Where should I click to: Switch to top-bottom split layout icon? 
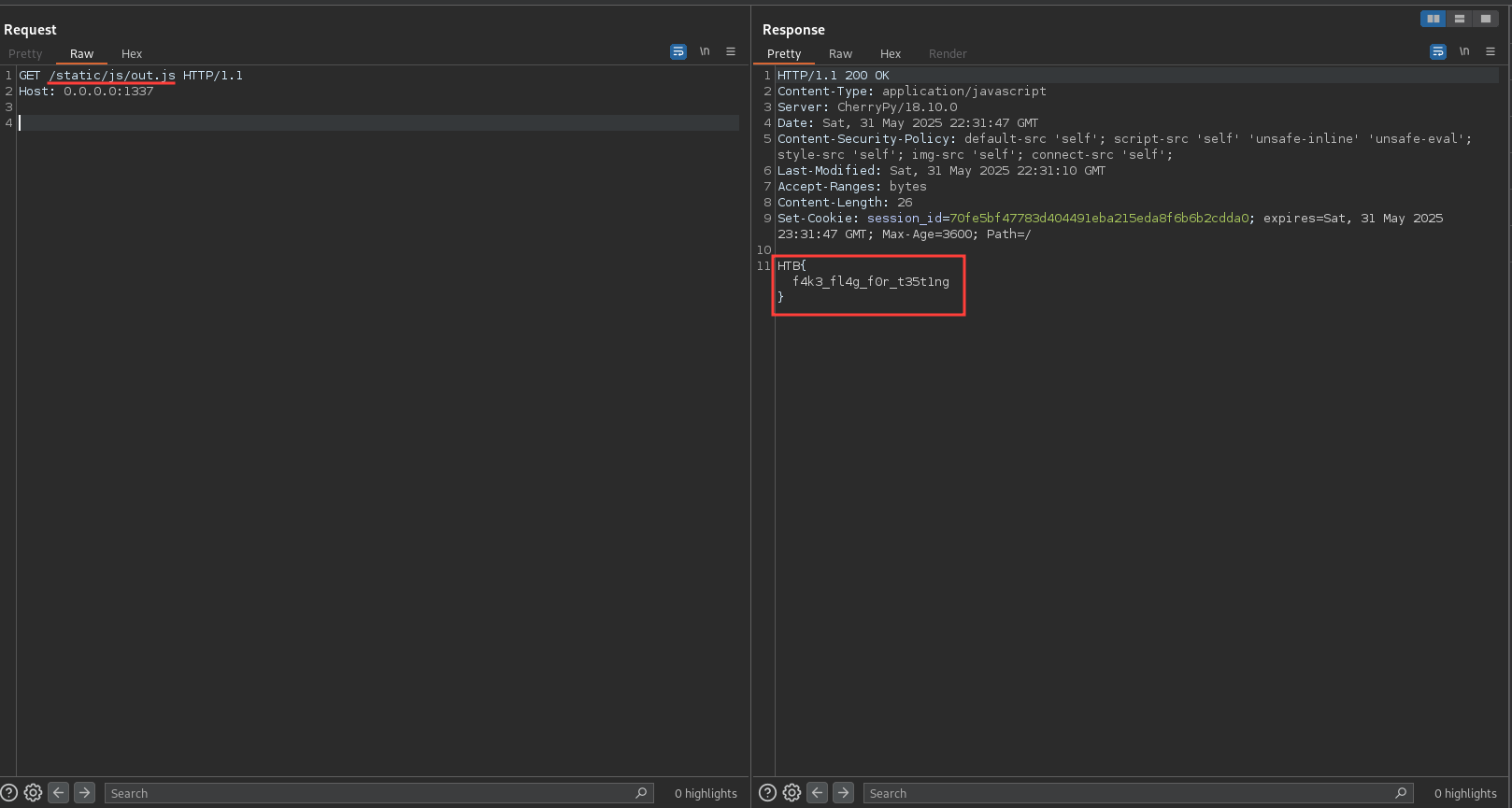1459,19
